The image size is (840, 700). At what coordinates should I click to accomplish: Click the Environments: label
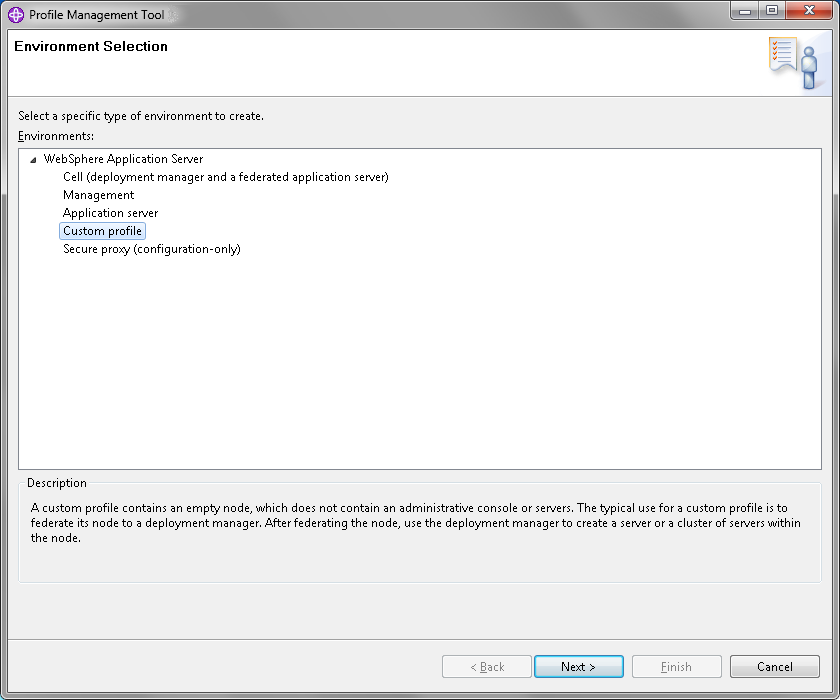pyautogui.click(x=56, y=136)
